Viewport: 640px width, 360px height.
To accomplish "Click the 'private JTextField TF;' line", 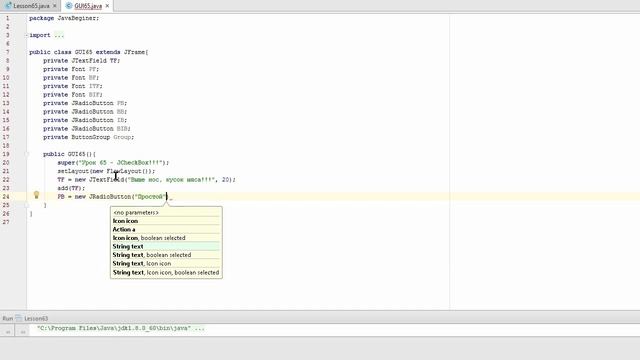I will (x=82, y=60).
